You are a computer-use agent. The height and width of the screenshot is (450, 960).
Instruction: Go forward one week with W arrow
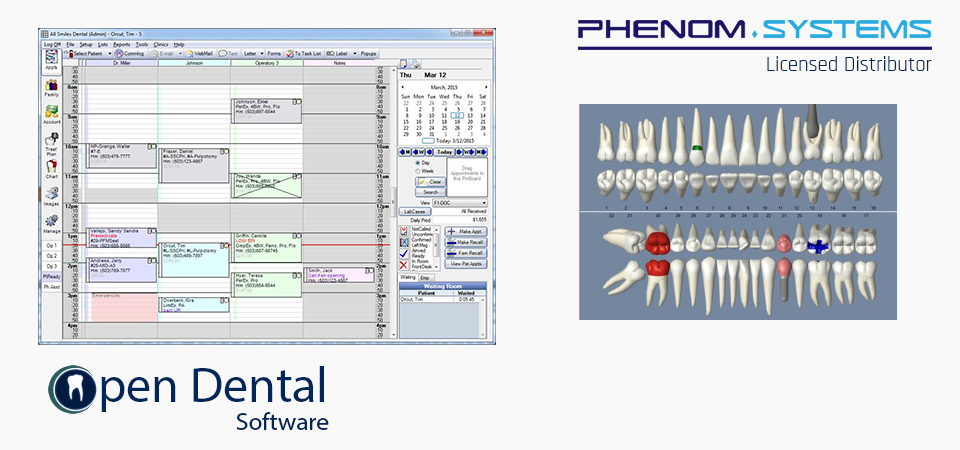coord(468,152)
